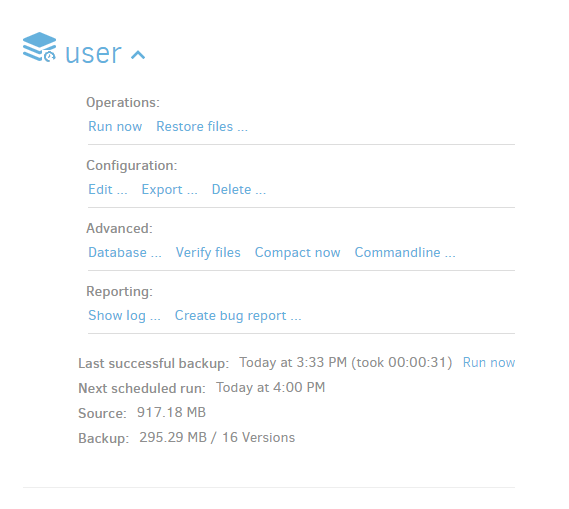Screen dimensions: 569x509
Task: Click the Backup size and 16 Versions text
Action: (x=217, y=438)
